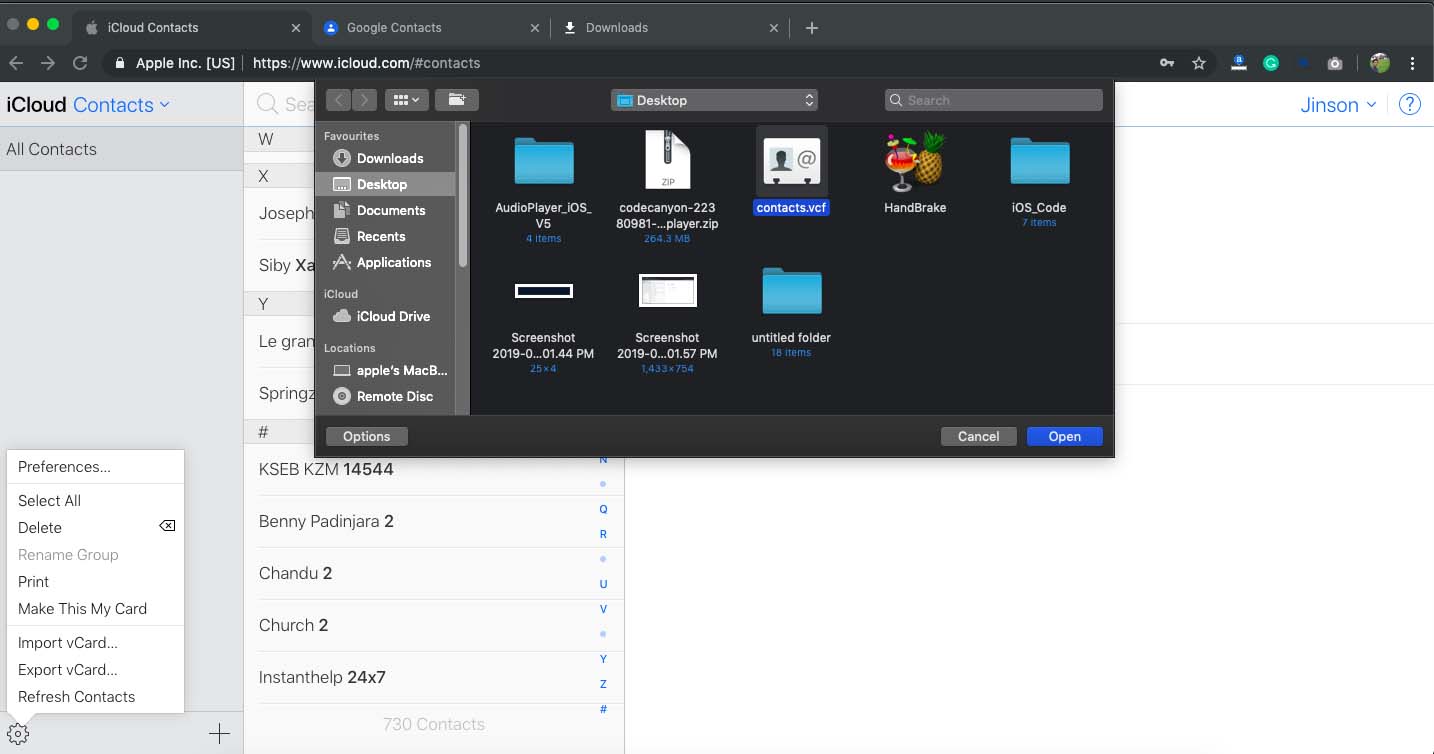Screen dimensions: 1434x754
Task: Go forward in file dialog folder history
Action: pyautogui.click(x=365, y=100)
